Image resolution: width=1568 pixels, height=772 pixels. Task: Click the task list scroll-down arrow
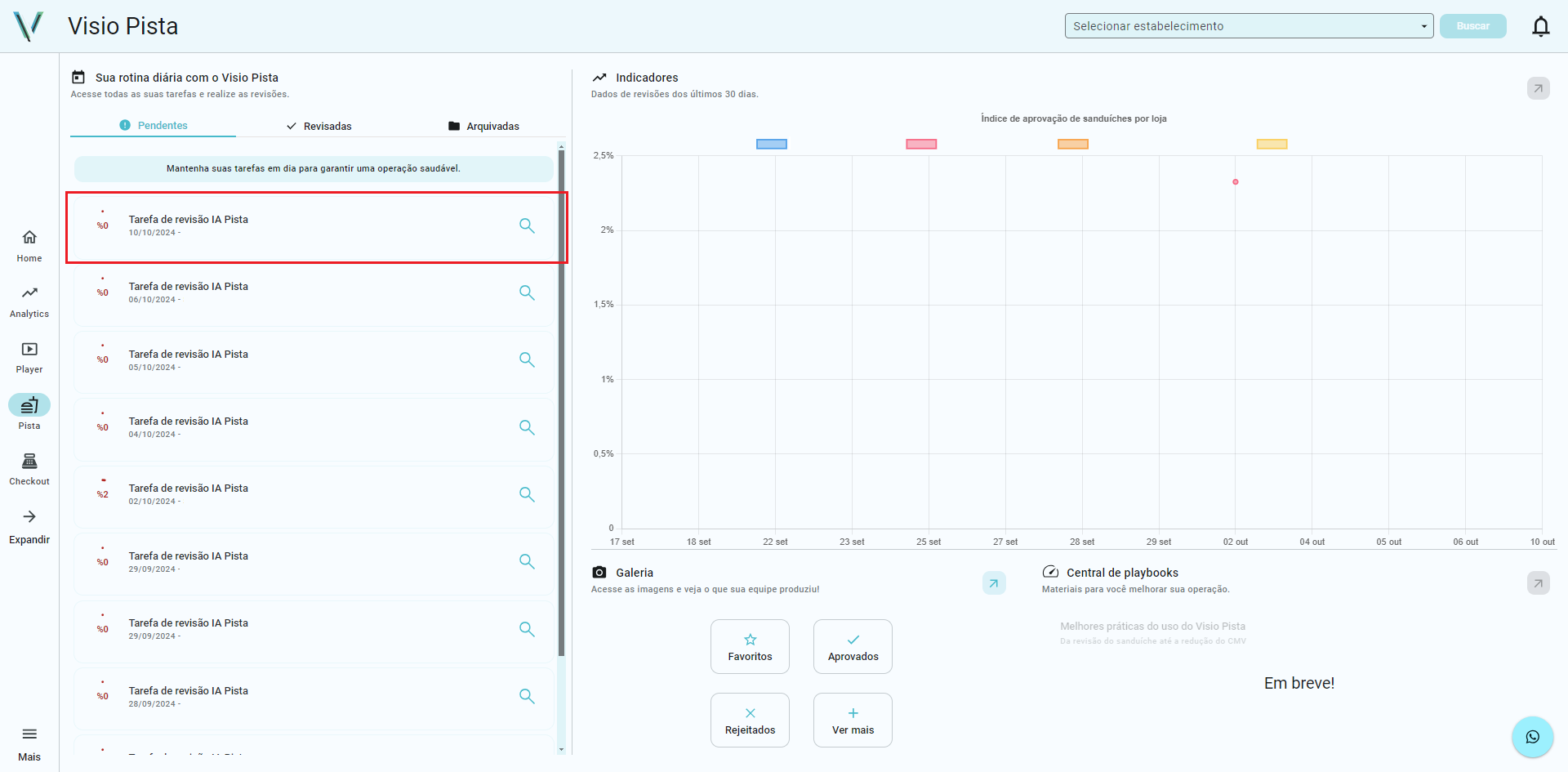[x=561, y=749]
